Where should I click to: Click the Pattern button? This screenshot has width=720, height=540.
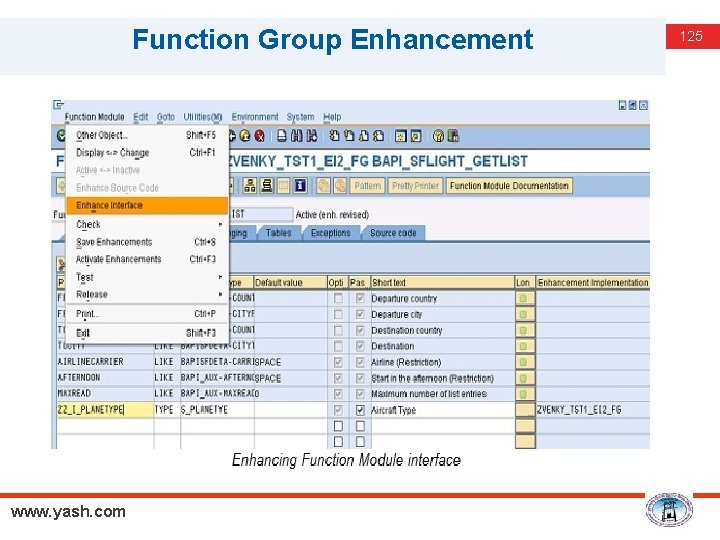pyautogui.click(x=367, y=186)
